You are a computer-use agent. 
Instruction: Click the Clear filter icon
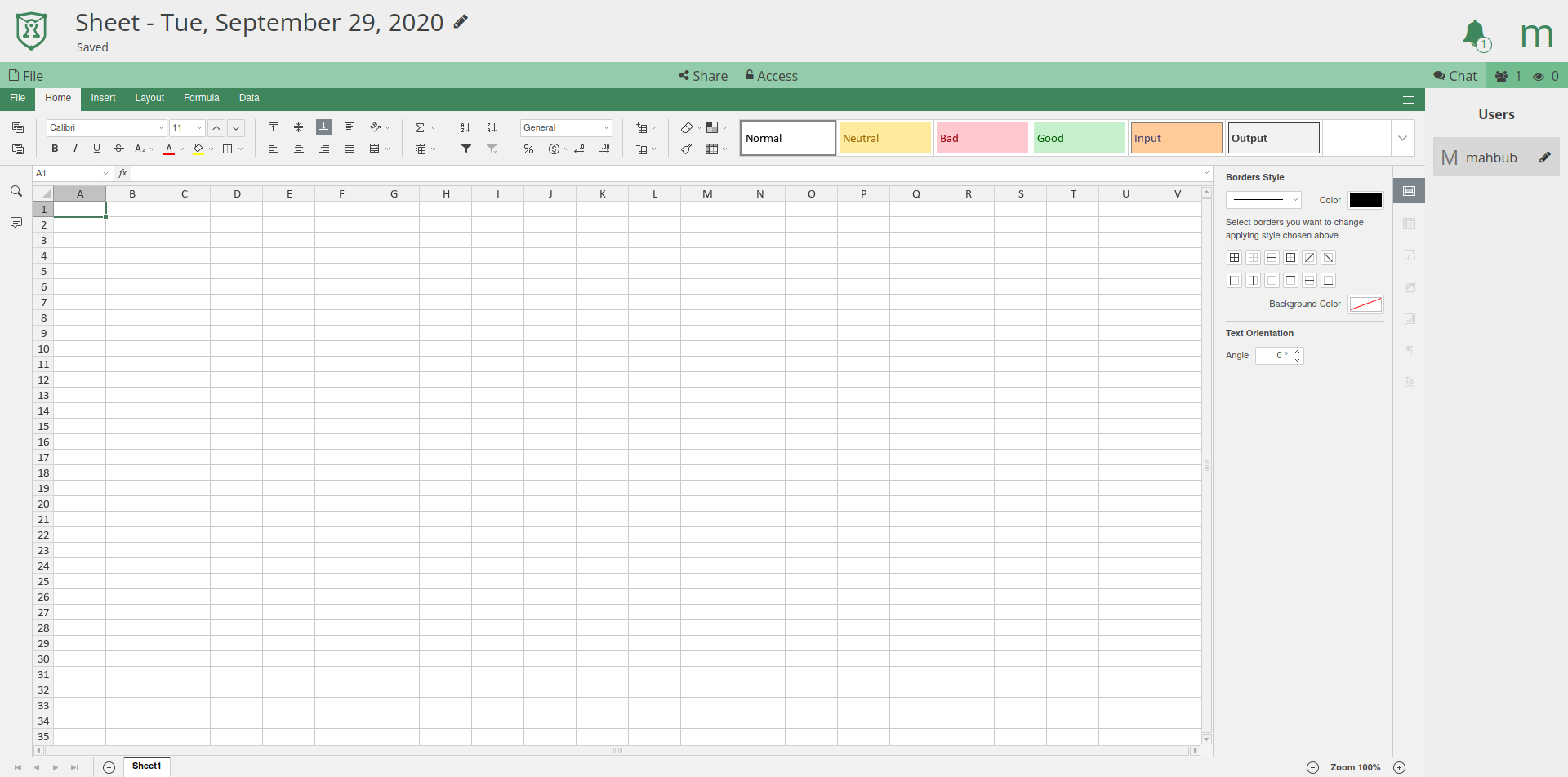(x=492, y=149)
